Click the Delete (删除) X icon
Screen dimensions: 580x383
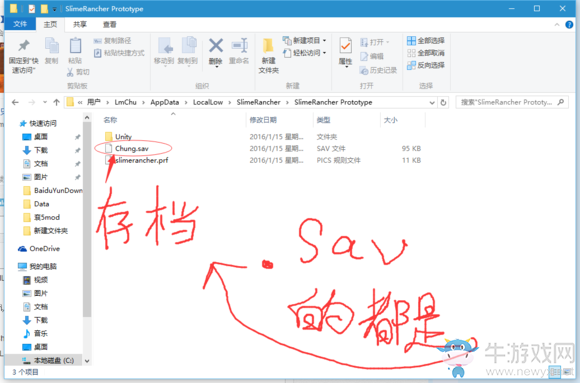(x=216, y=52)
